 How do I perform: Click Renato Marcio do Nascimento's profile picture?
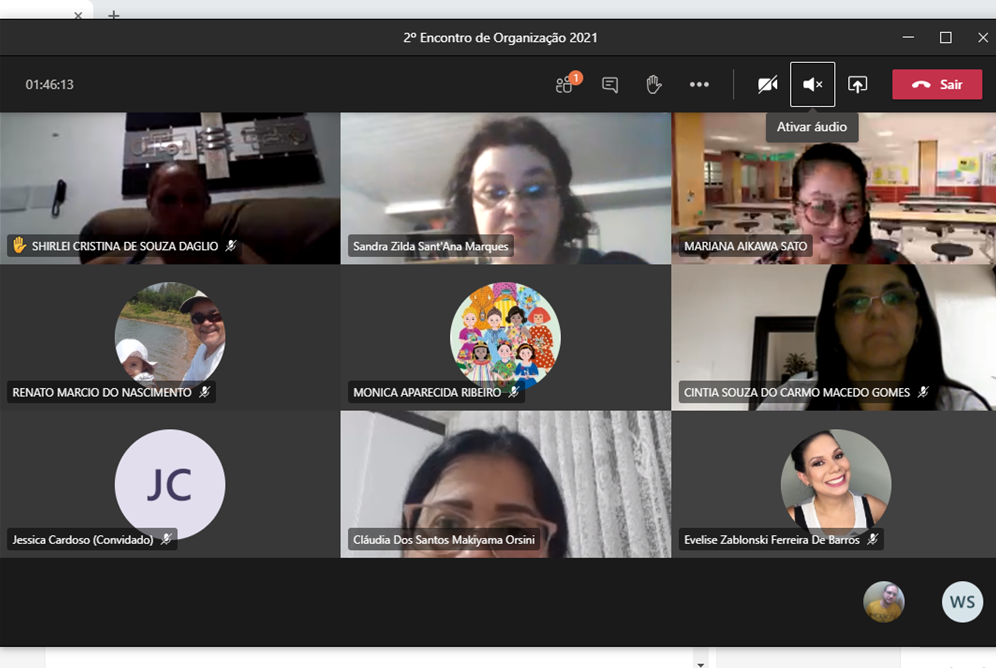(x=170, y=335)
